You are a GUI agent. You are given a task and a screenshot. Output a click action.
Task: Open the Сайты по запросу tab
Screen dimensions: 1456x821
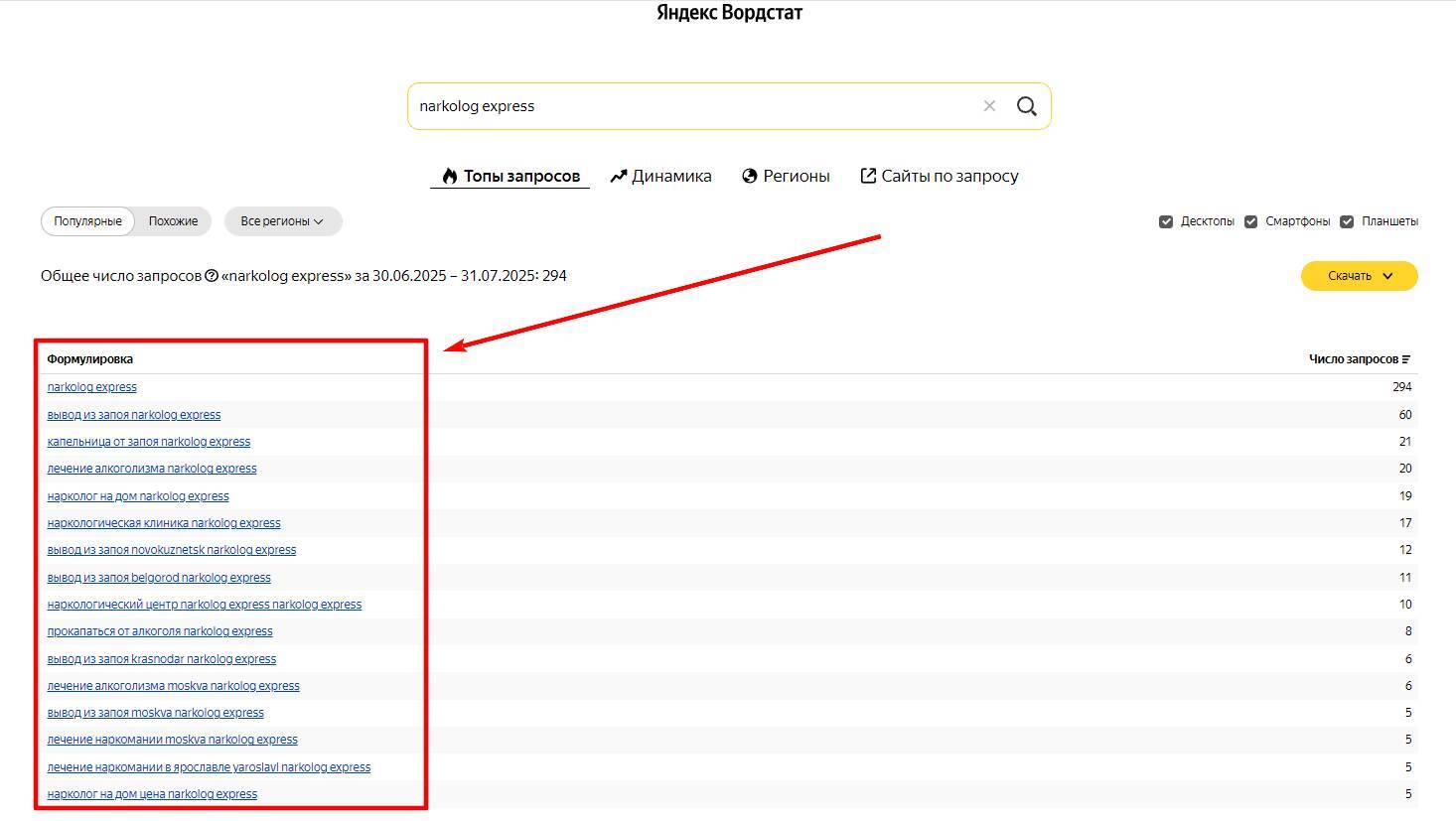point(940,176)
